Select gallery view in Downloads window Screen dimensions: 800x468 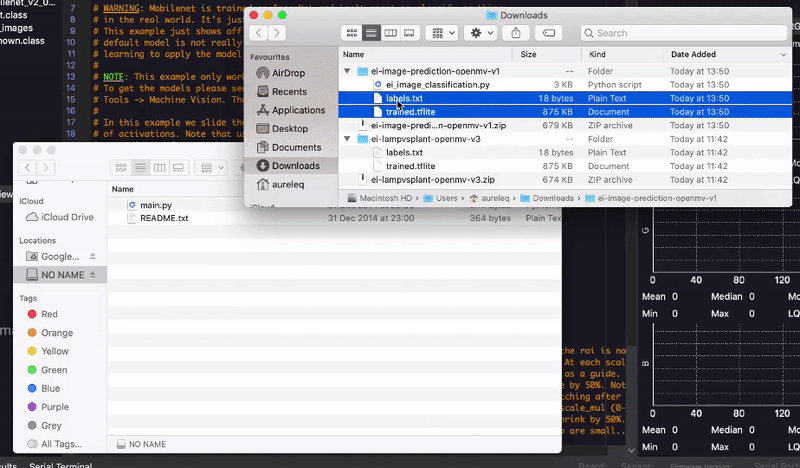click(409, 33)
